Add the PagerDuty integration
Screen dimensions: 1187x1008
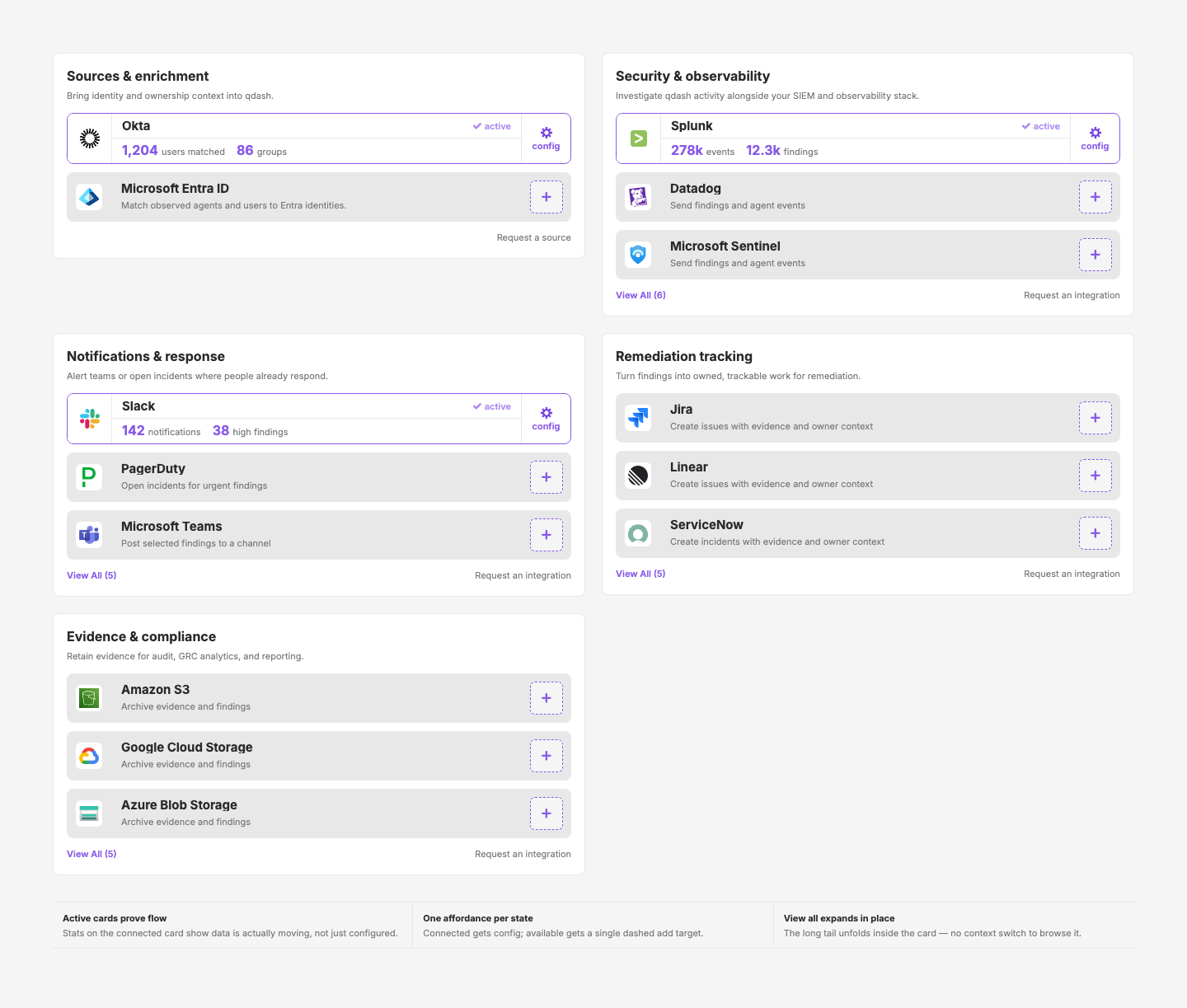[x=547, y=477]
